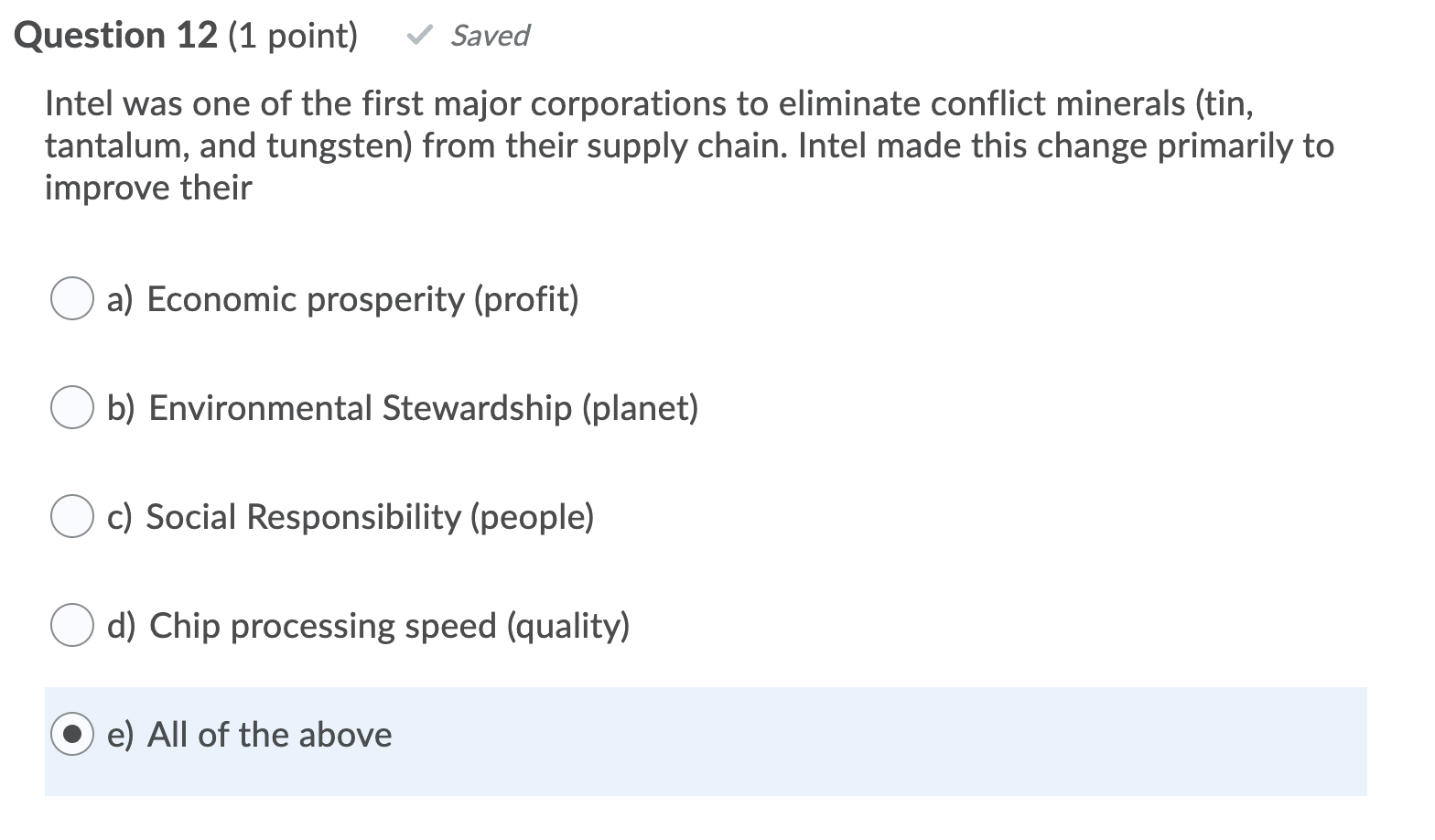1435x840 pixels.
Task: Click the '(1 point)' text
Action: (294, 35)
